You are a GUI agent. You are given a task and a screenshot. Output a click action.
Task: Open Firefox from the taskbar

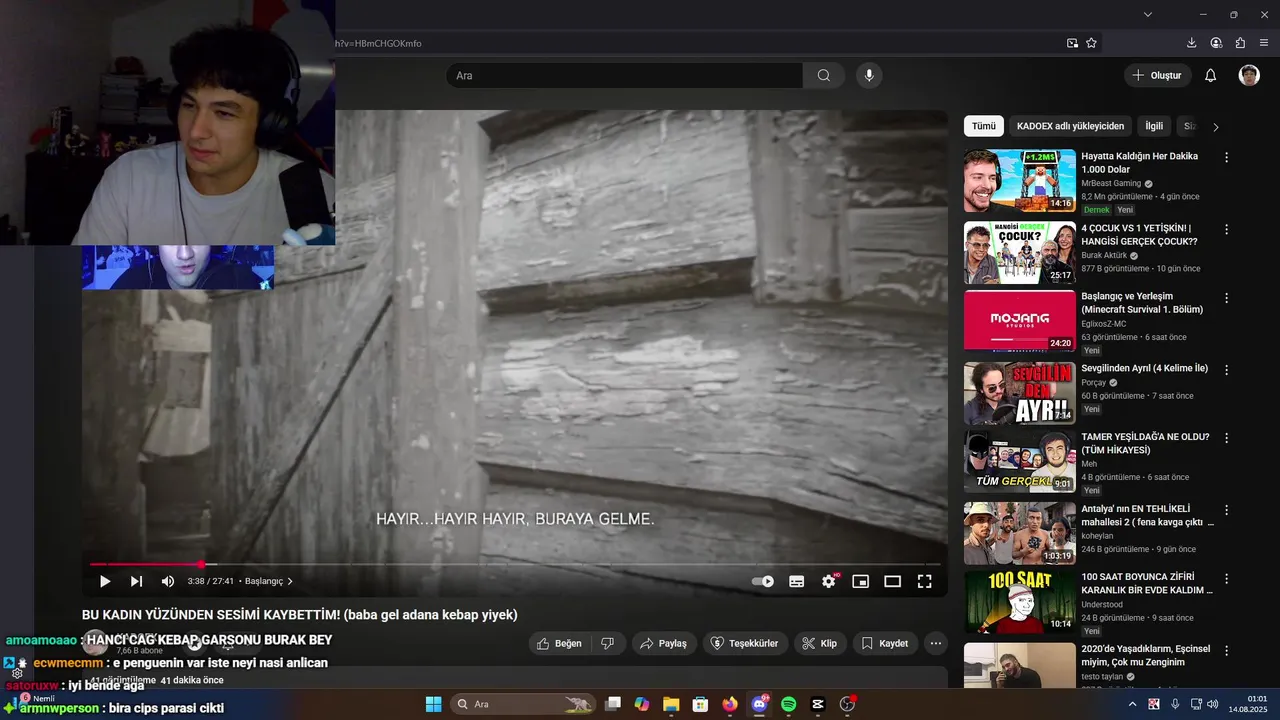730,704
